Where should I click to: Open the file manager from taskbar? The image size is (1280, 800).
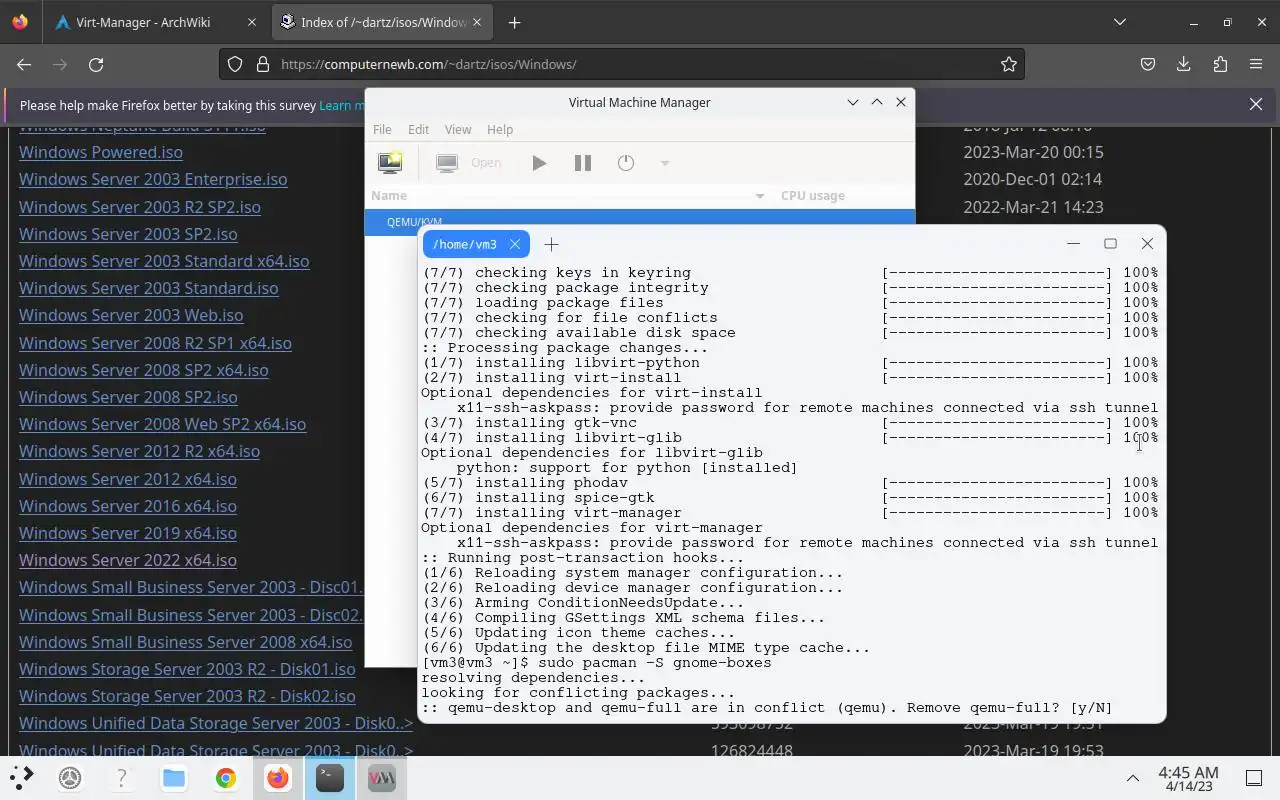pyautogui.click(x=174, y=777)
